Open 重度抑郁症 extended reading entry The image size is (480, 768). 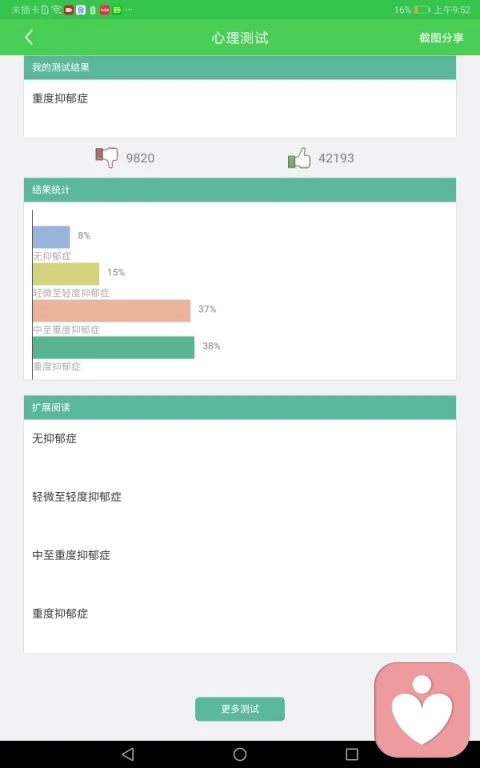click(x=60, y=613)
